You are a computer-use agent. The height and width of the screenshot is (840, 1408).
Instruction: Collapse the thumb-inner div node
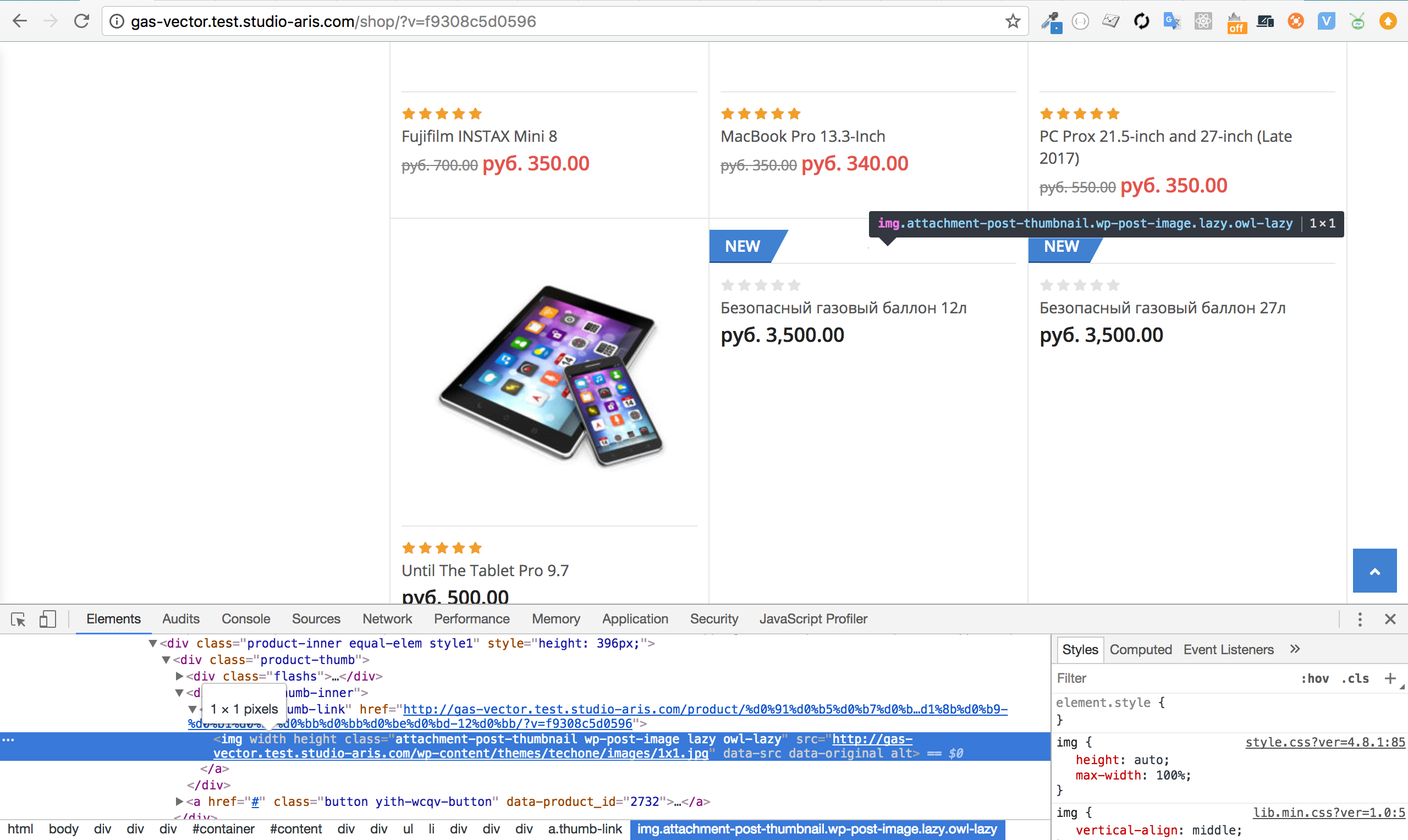(x=179, y=693)
